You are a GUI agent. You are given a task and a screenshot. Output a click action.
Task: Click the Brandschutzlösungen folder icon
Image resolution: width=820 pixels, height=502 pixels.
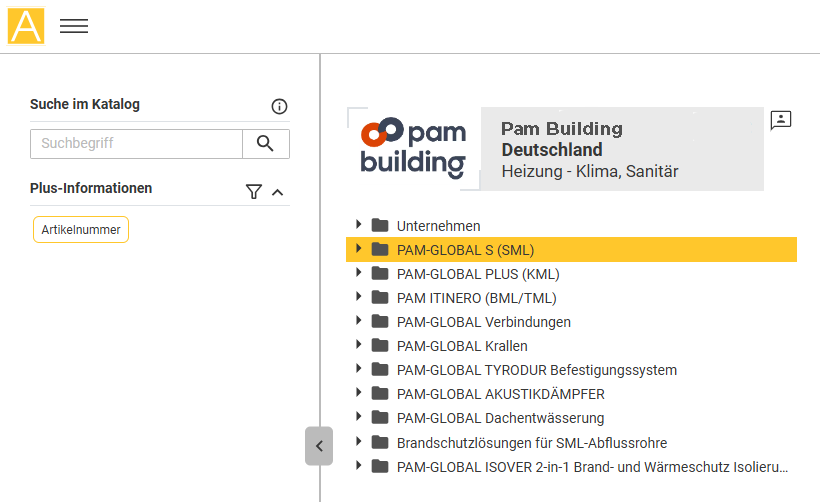coord(380,442)
